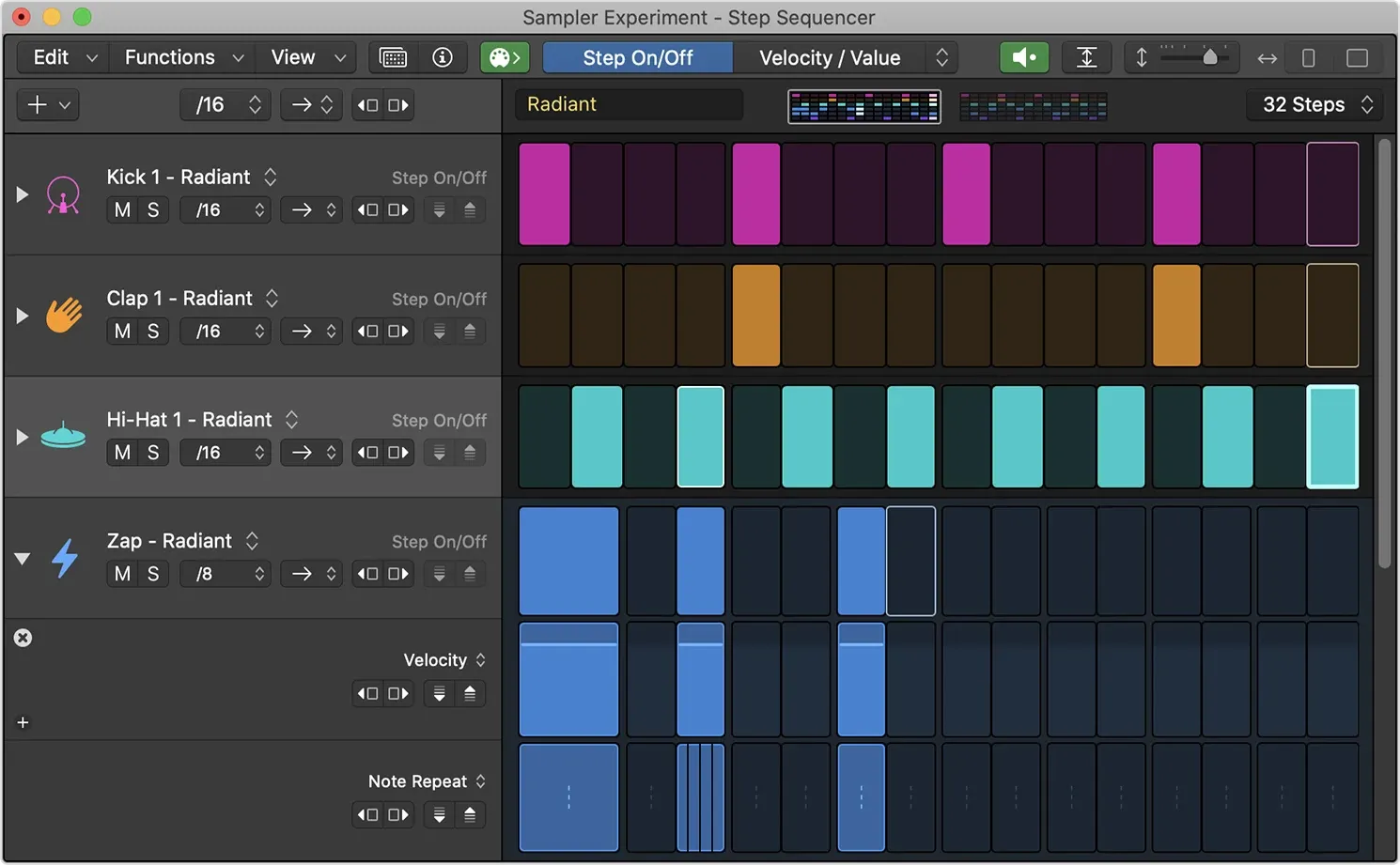Mute the Zap row
The height and width of the screenshot is (865, 1400).
pos(122,574)
